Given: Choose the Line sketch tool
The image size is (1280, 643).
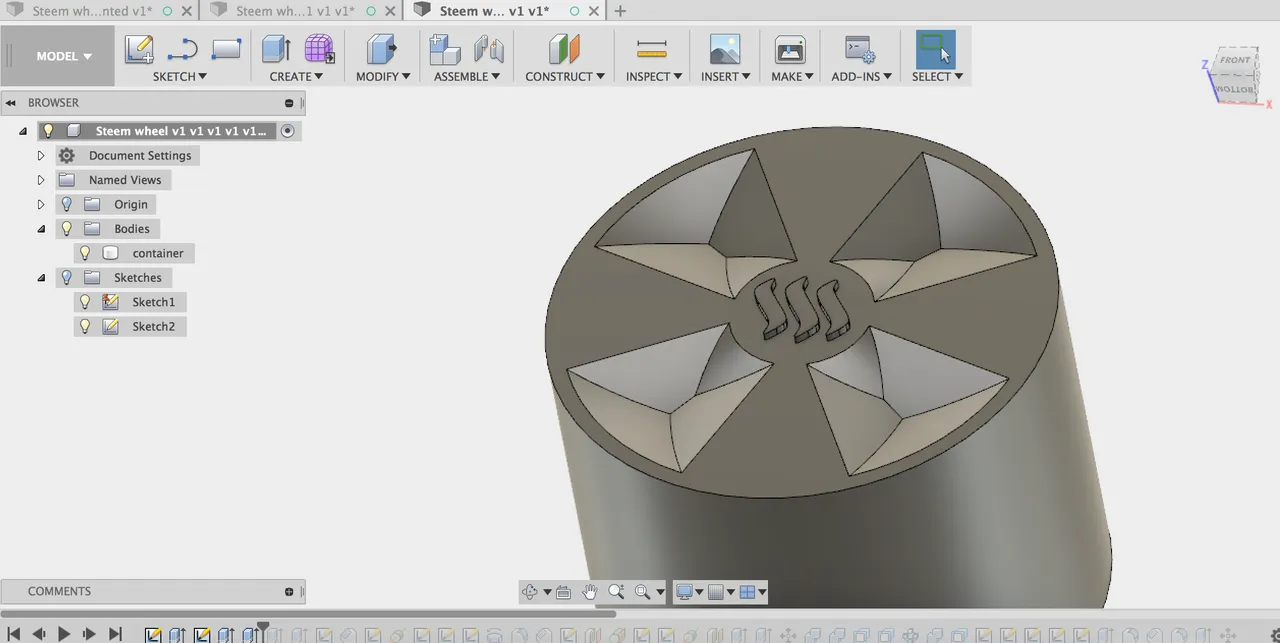Looking at the screenshot, I should pyautogui.click(x=182, y=49).
